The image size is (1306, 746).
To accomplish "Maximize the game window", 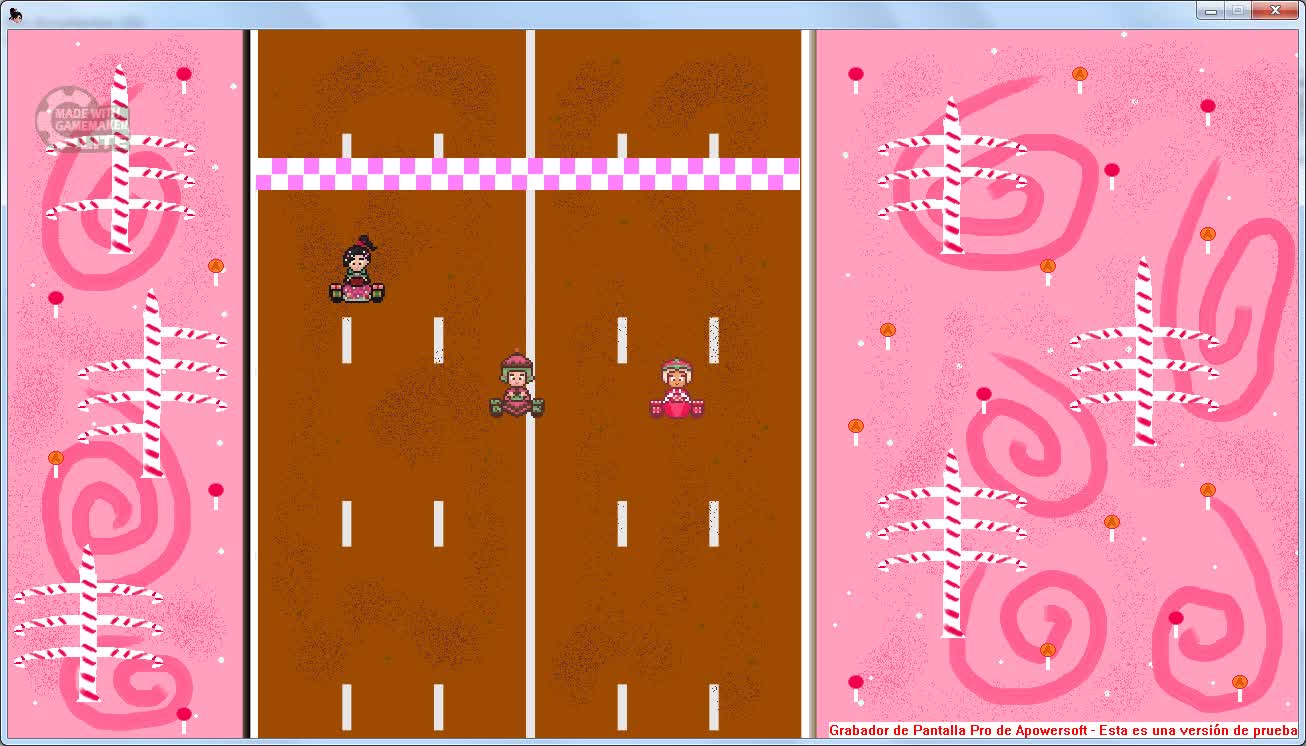I will 1238,10.
